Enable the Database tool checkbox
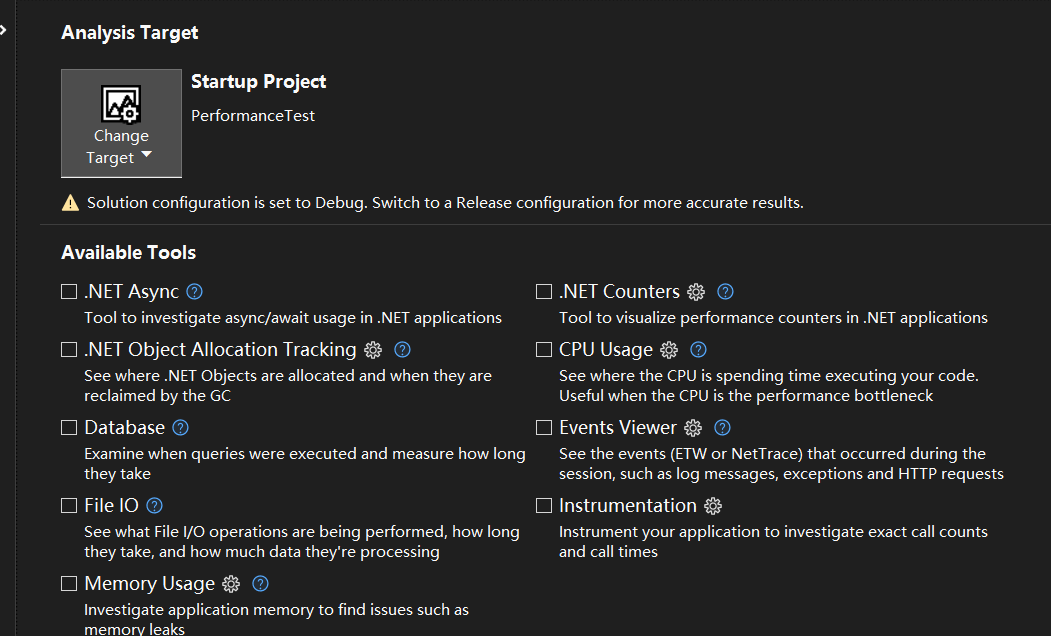 [69, 428]
